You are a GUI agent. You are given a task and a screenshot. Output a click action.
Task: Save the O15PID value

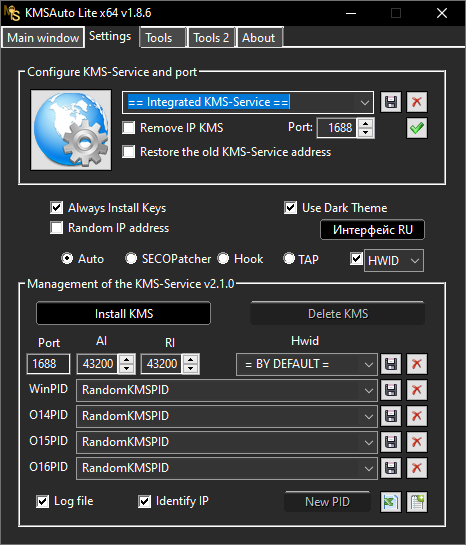tap(391, 442)
